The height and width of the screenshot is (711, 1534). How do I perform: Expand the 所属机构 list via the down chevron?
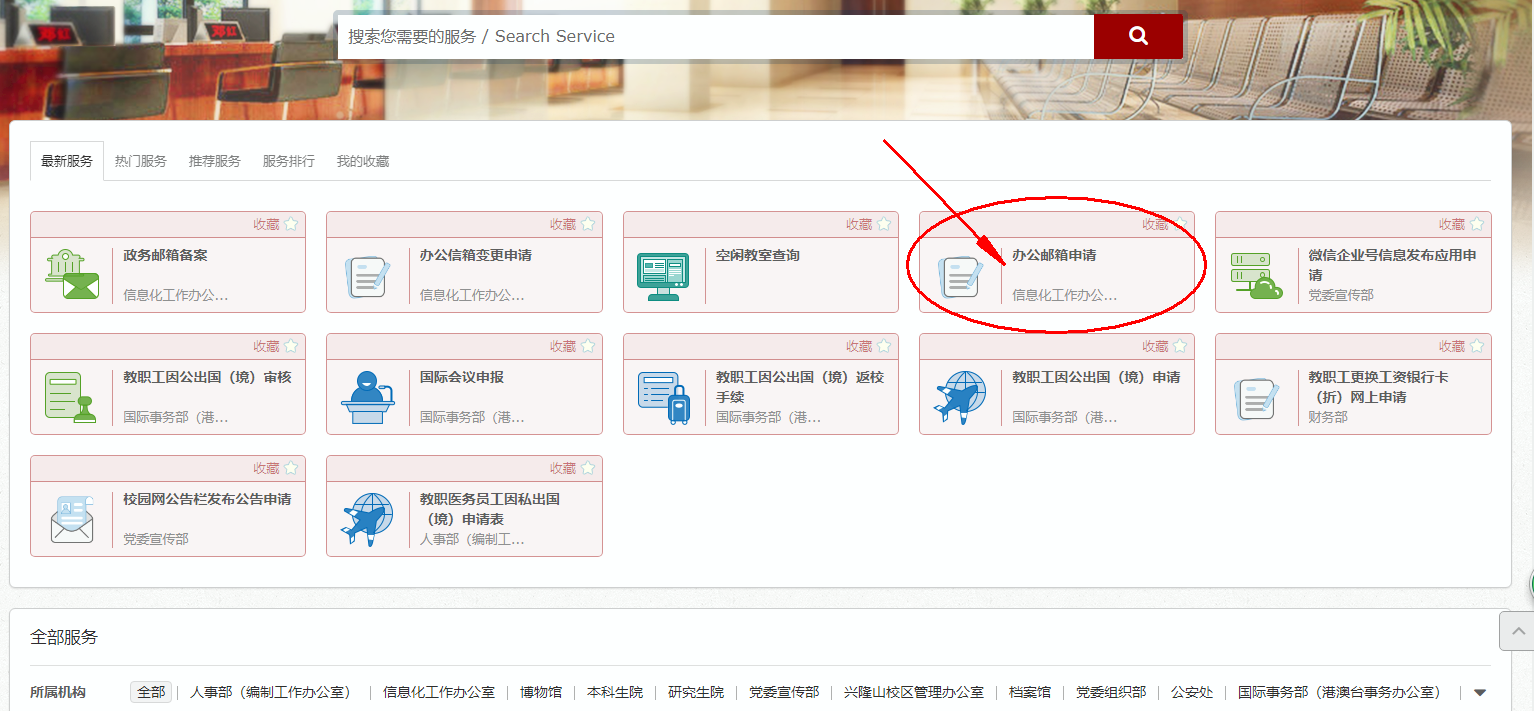coord(1481,691)
